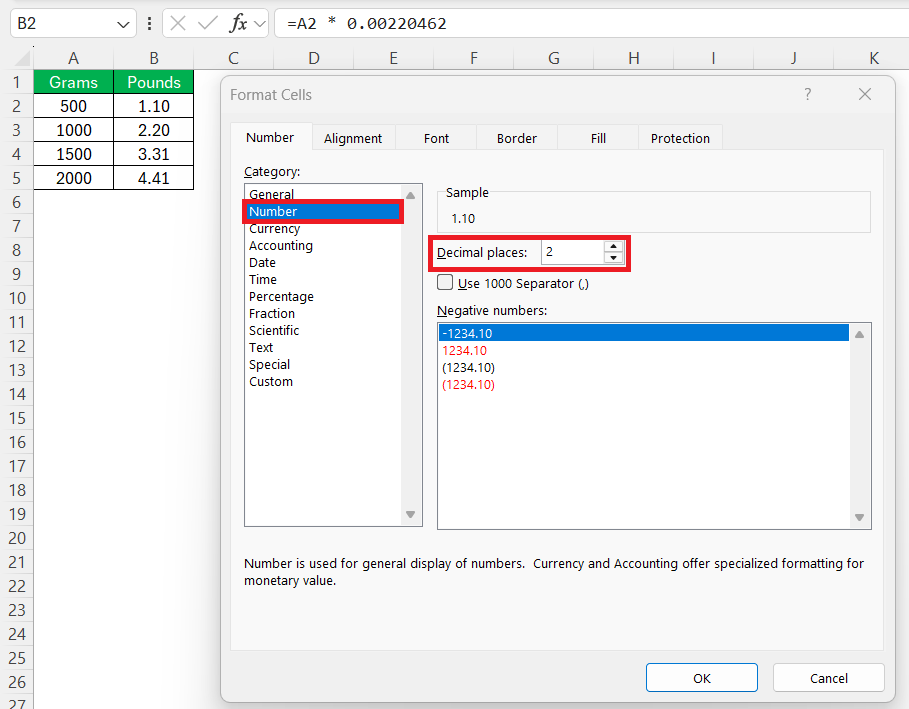The image size is (909, 709).
Task: Increase decimal places with up arrow
Action: [613, 247]
